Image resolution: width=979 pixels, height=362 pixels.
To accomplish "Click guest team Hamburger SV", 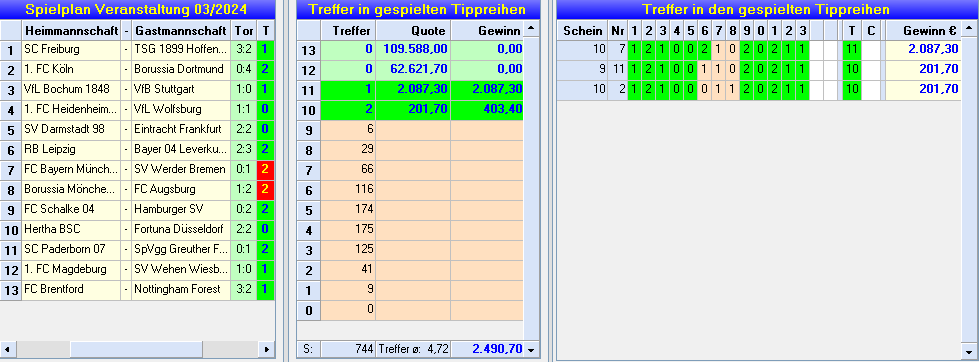I will [180, 209].
